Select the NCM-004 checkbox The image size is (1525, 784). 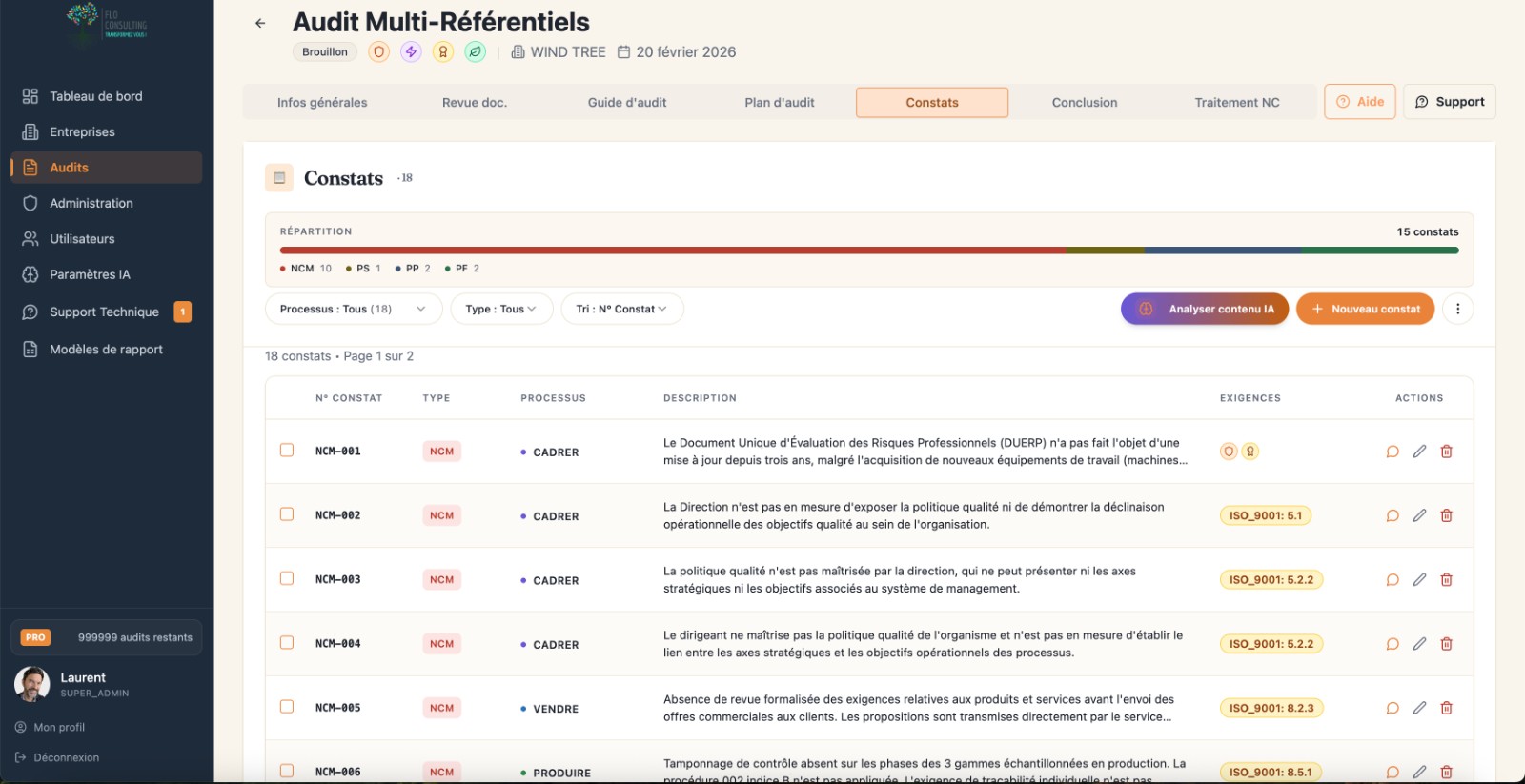(287, 642)
